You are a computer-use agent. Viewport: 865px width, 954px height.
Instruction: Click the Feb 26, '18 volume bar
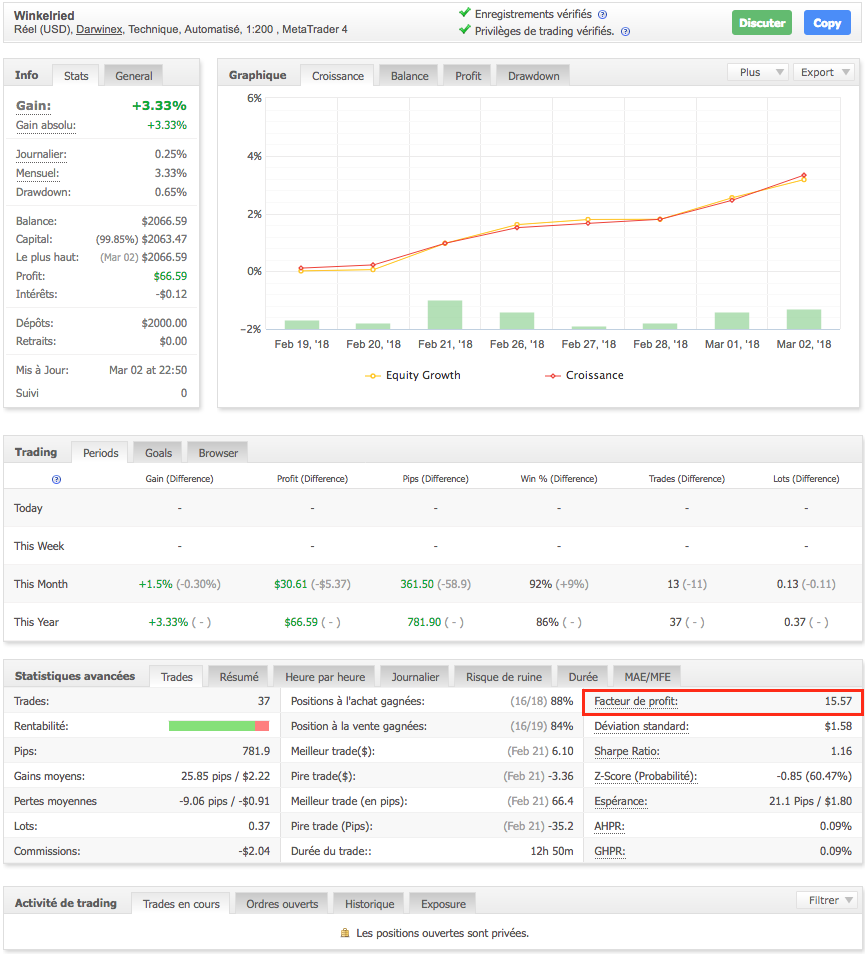(x=516, y=321)
